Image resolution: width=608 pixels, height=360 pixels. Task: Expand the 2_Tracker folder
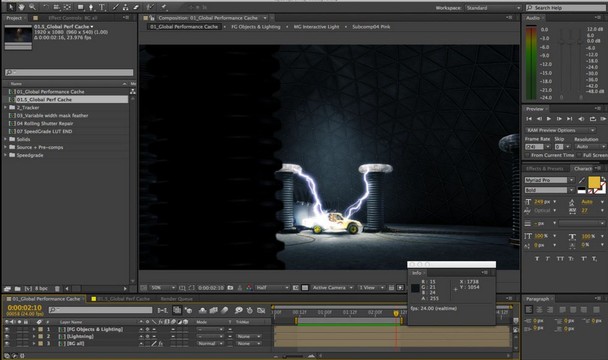pos(5,107)
